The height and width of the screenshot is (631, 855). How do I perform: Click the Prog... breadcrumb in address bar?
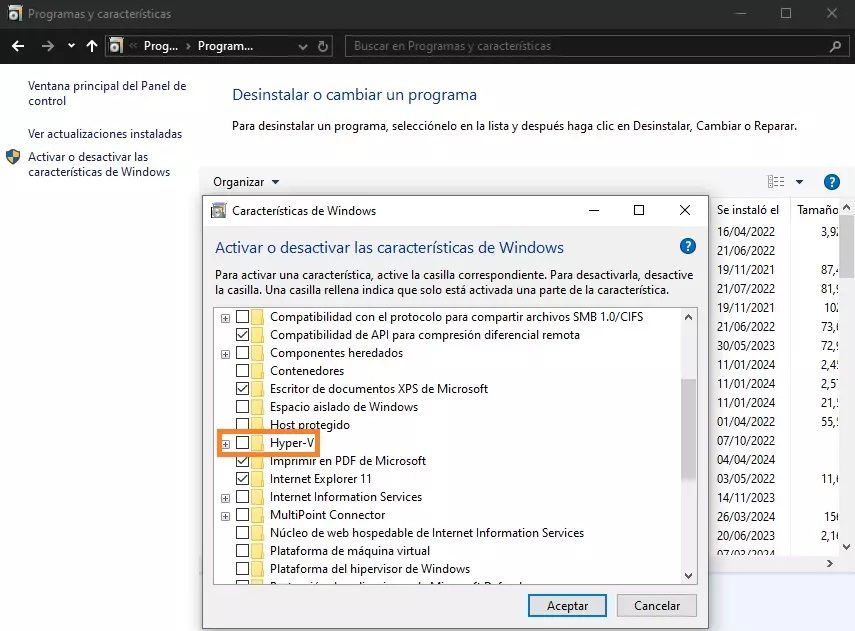tap(161, 46)
